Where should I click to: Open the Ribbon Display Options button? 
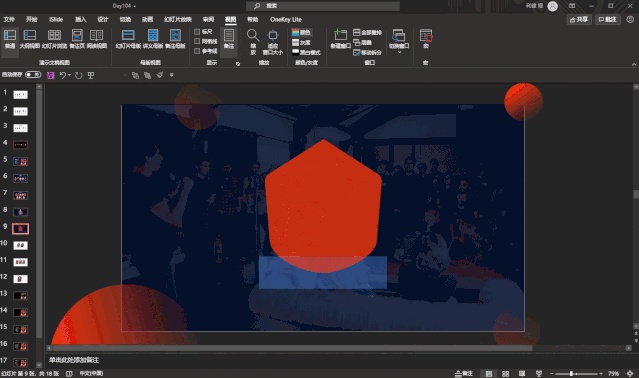click(572, 6)
